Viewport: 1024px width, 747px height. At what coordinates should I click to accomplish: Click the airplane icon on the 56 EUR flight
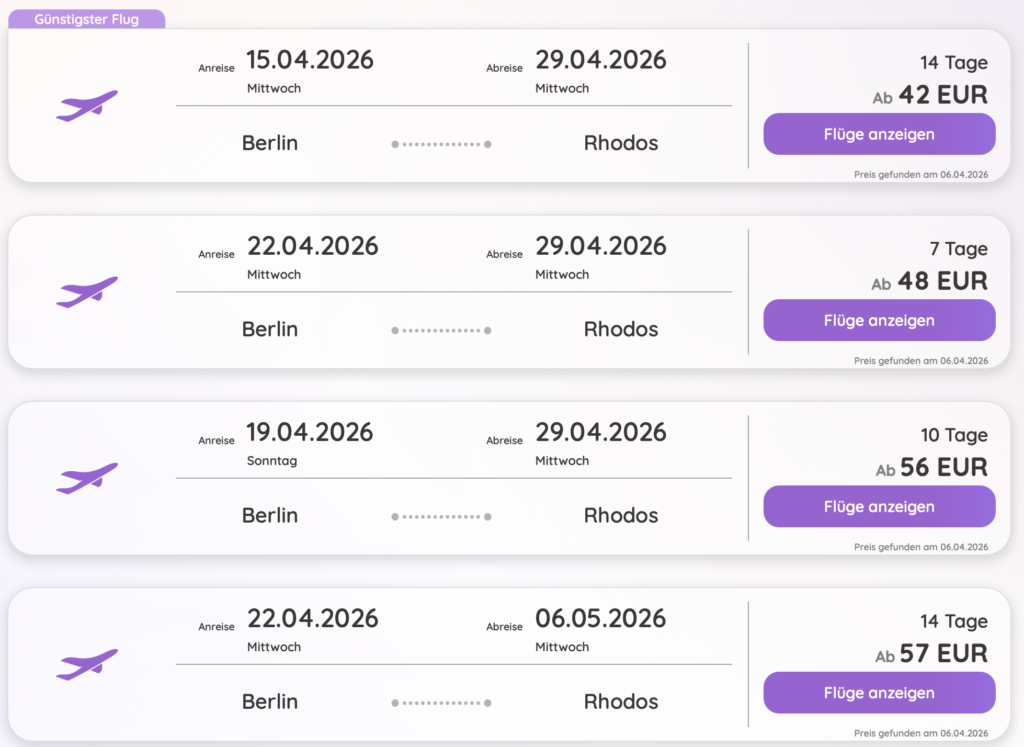click(87, 478)
